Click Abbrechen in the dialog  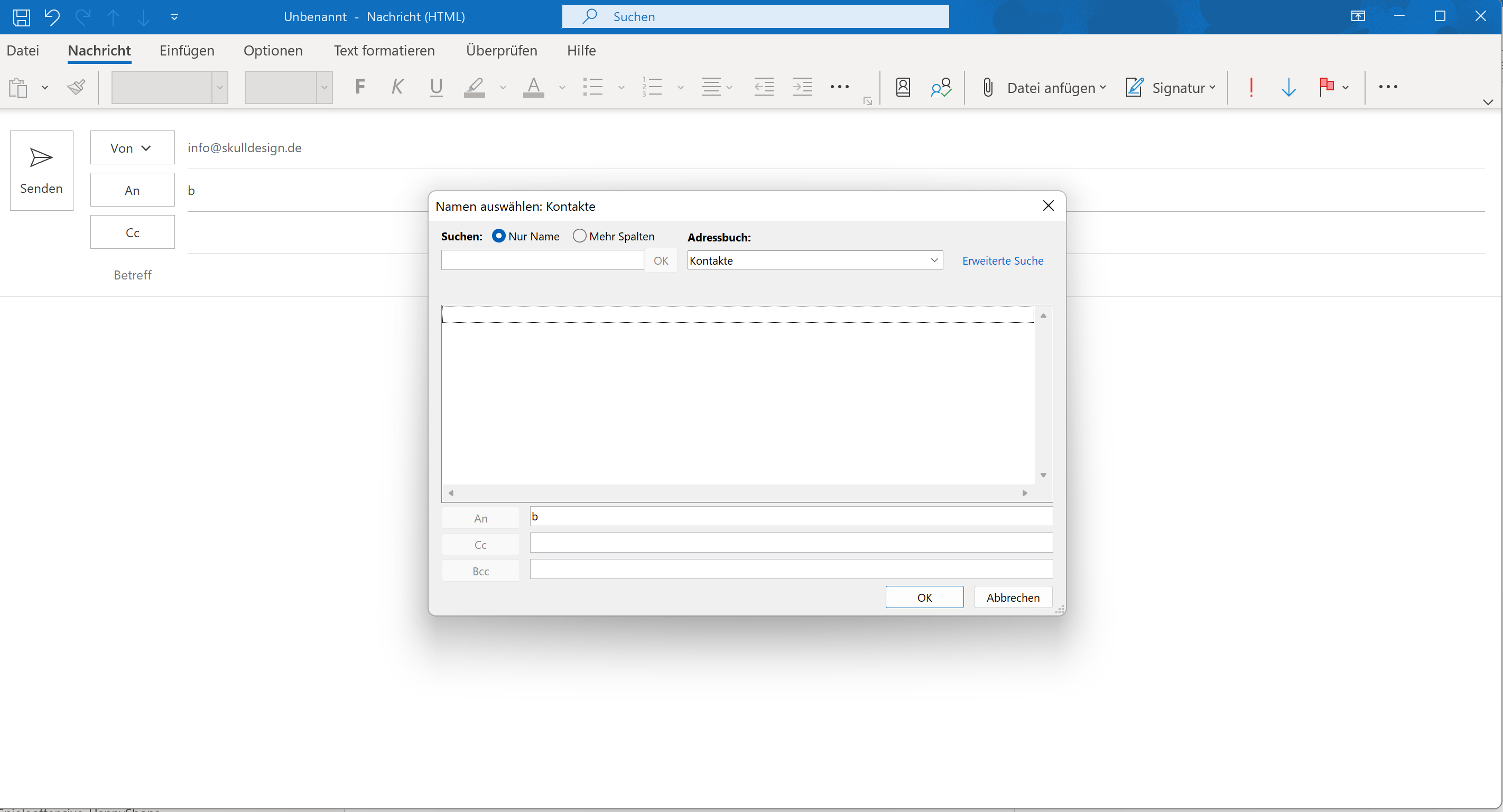coord(1013,598)
